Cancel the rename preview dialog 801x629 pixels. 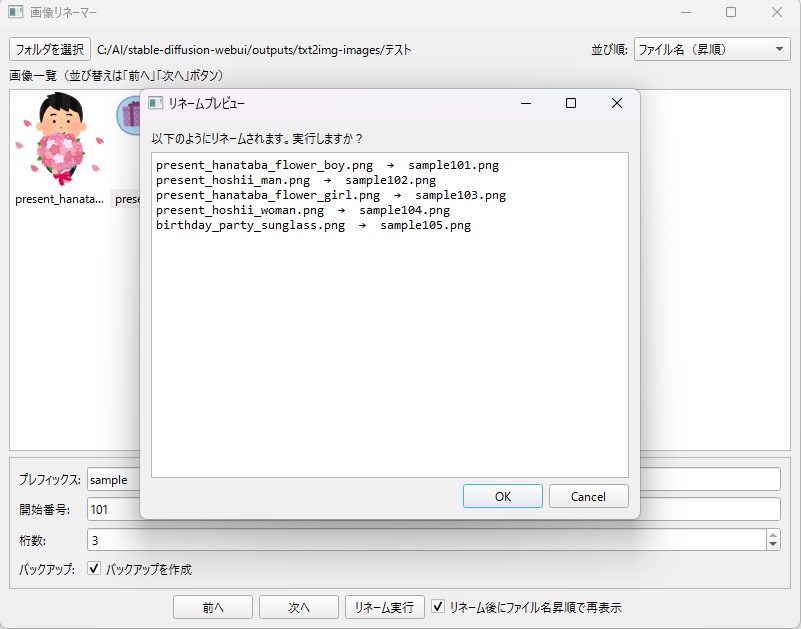(588, 496)
